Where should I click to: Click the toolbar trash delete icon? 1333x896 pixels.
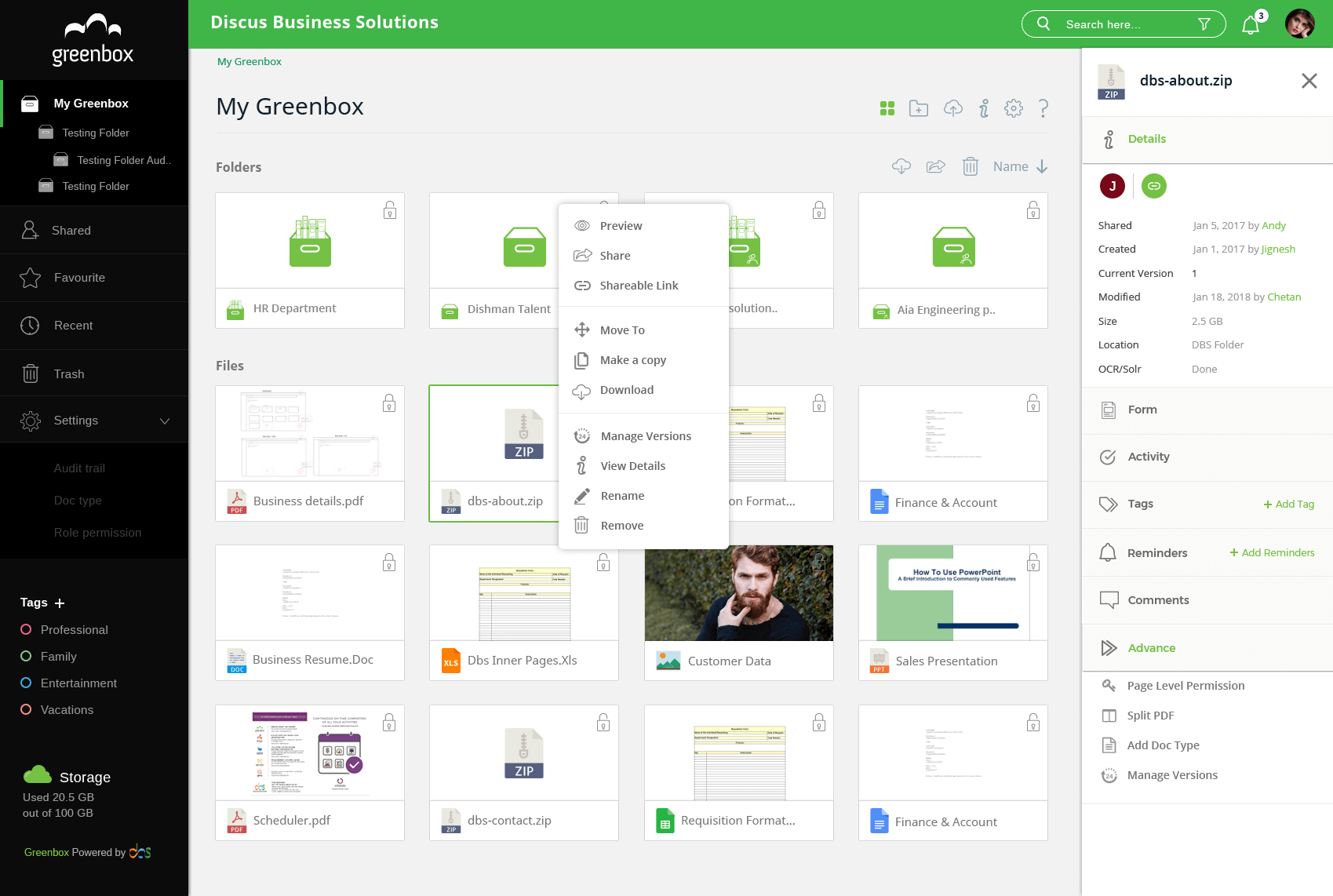click(x=971, y=166)
